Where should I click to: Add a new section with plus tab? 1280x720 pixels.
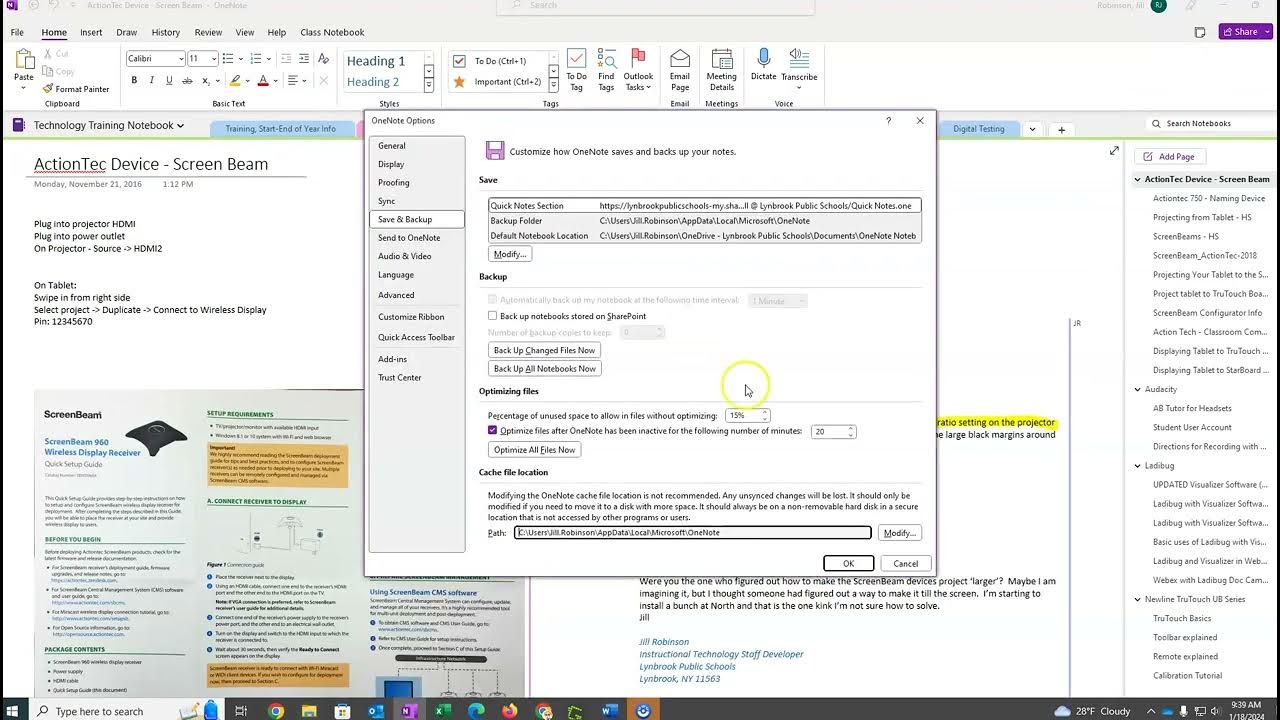(x=1061, y=129)
